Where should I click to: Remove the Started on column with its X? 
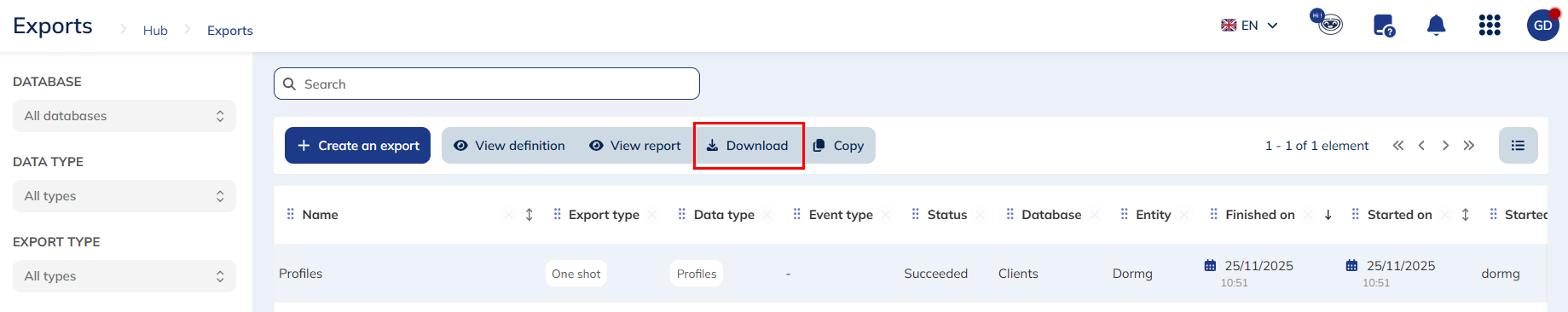1444,215
